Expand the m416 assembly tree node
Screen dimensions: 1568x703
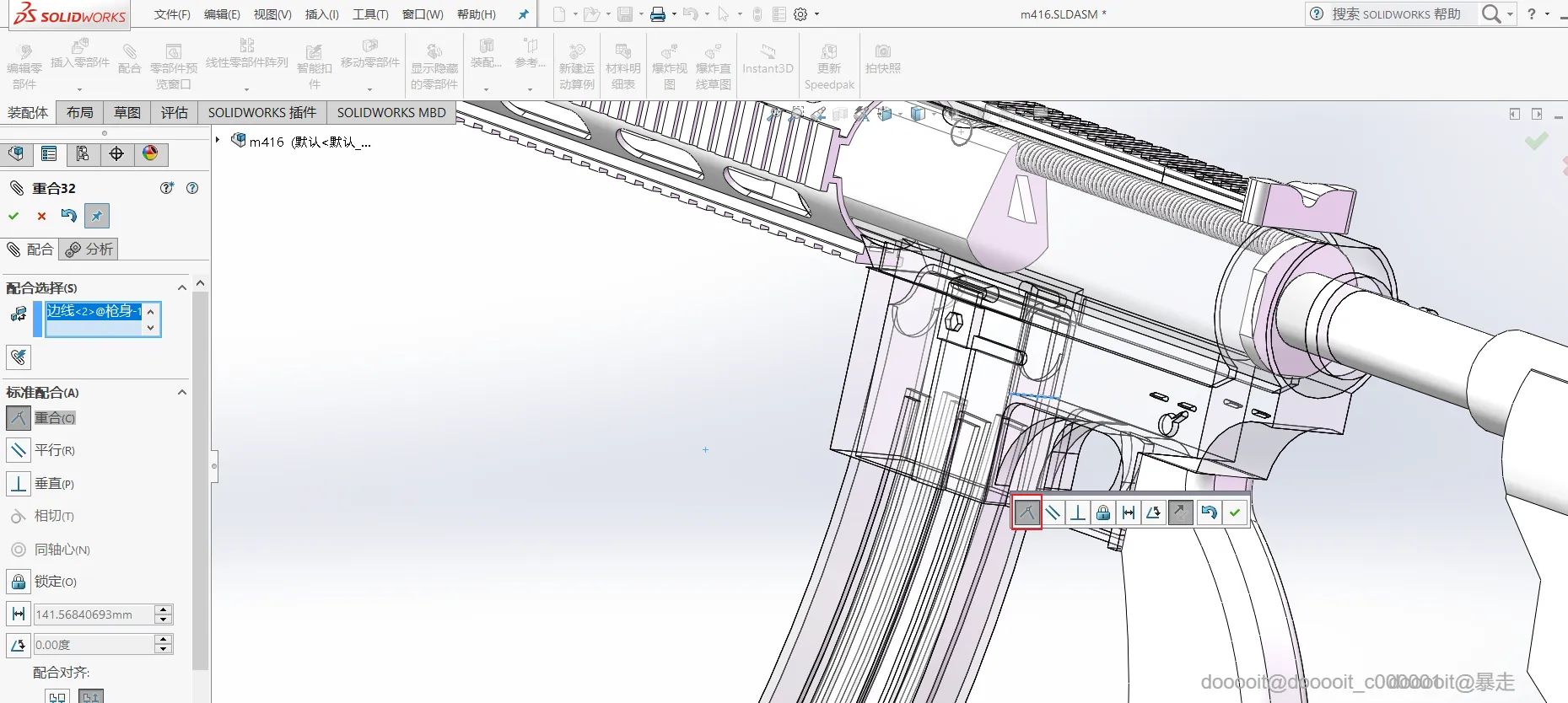218,141
